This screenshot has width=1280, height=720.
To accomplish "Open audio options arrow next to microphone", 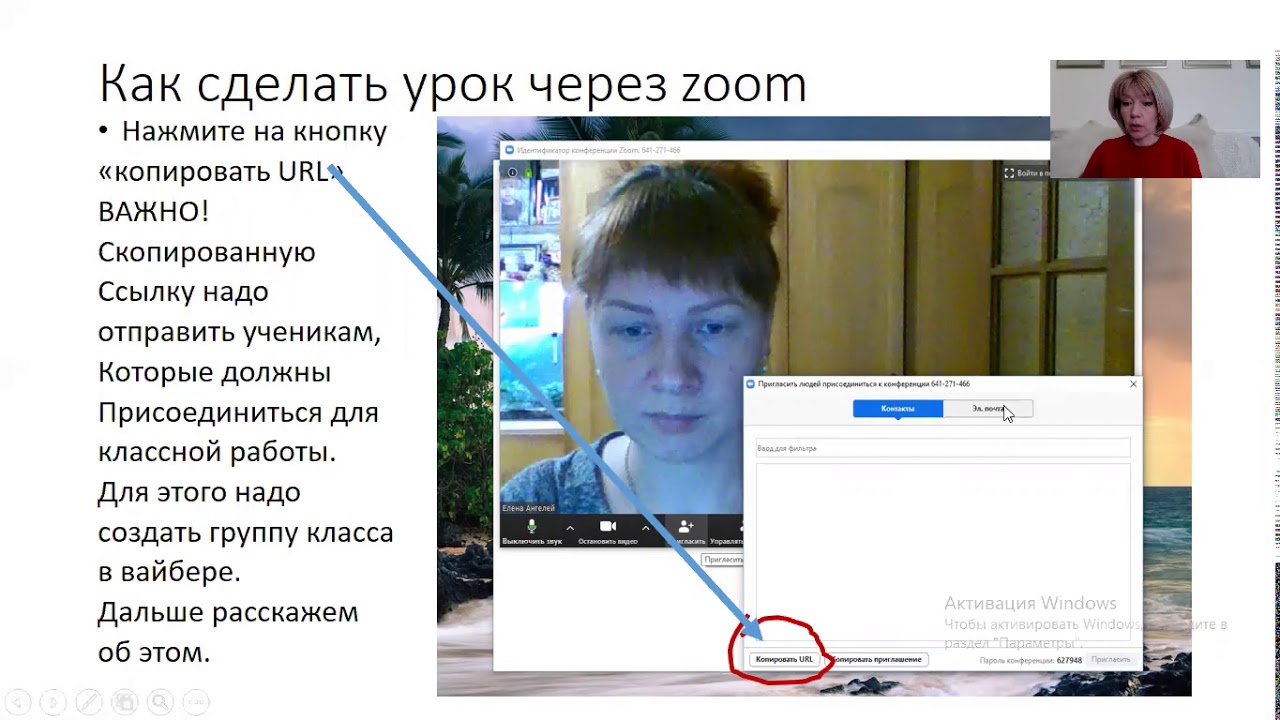I will pos(570,527).
